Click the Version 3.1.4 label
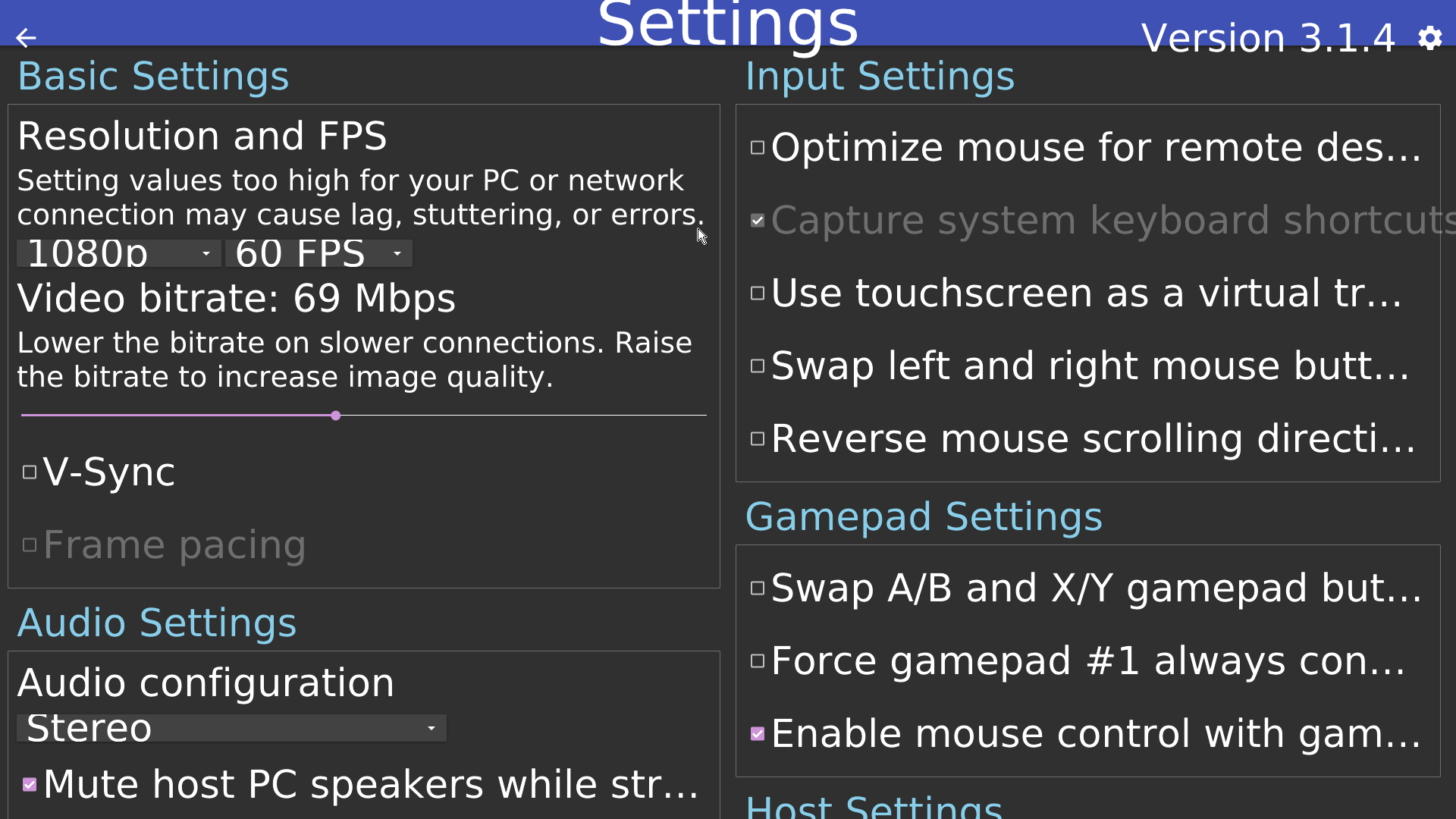 tap(1269, 38)
